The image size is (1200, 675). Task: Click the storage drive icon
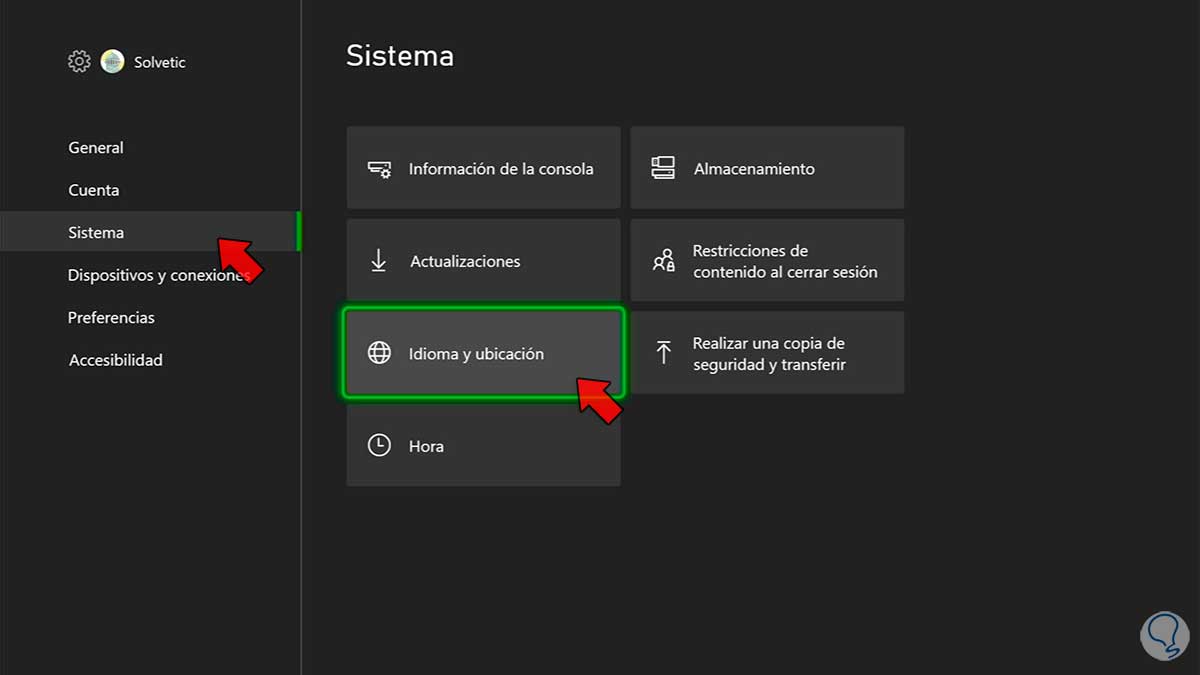pos(663,168)
